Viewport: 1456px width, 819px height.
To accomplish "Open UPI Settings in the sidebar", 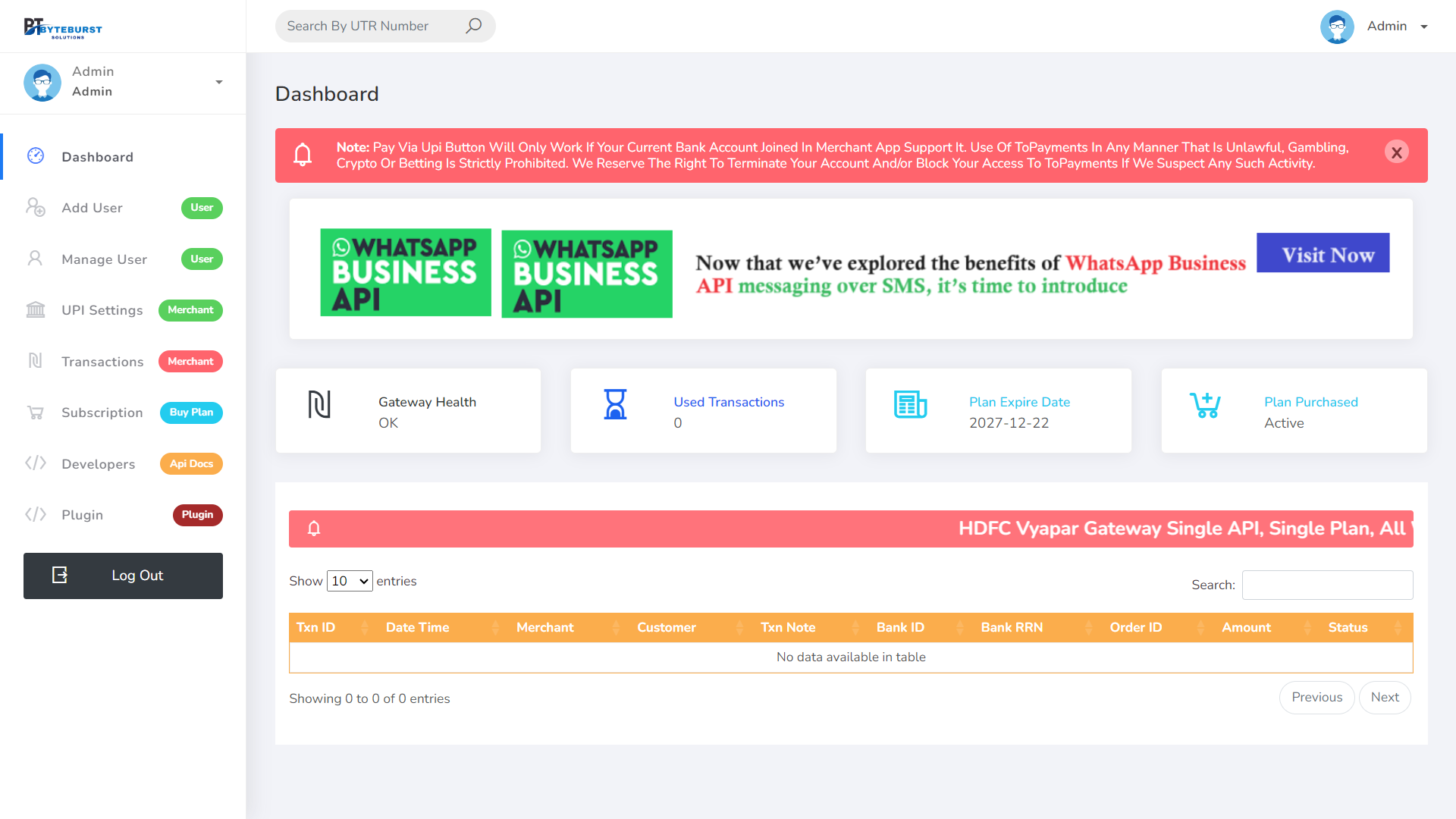I will coord(102,310).
